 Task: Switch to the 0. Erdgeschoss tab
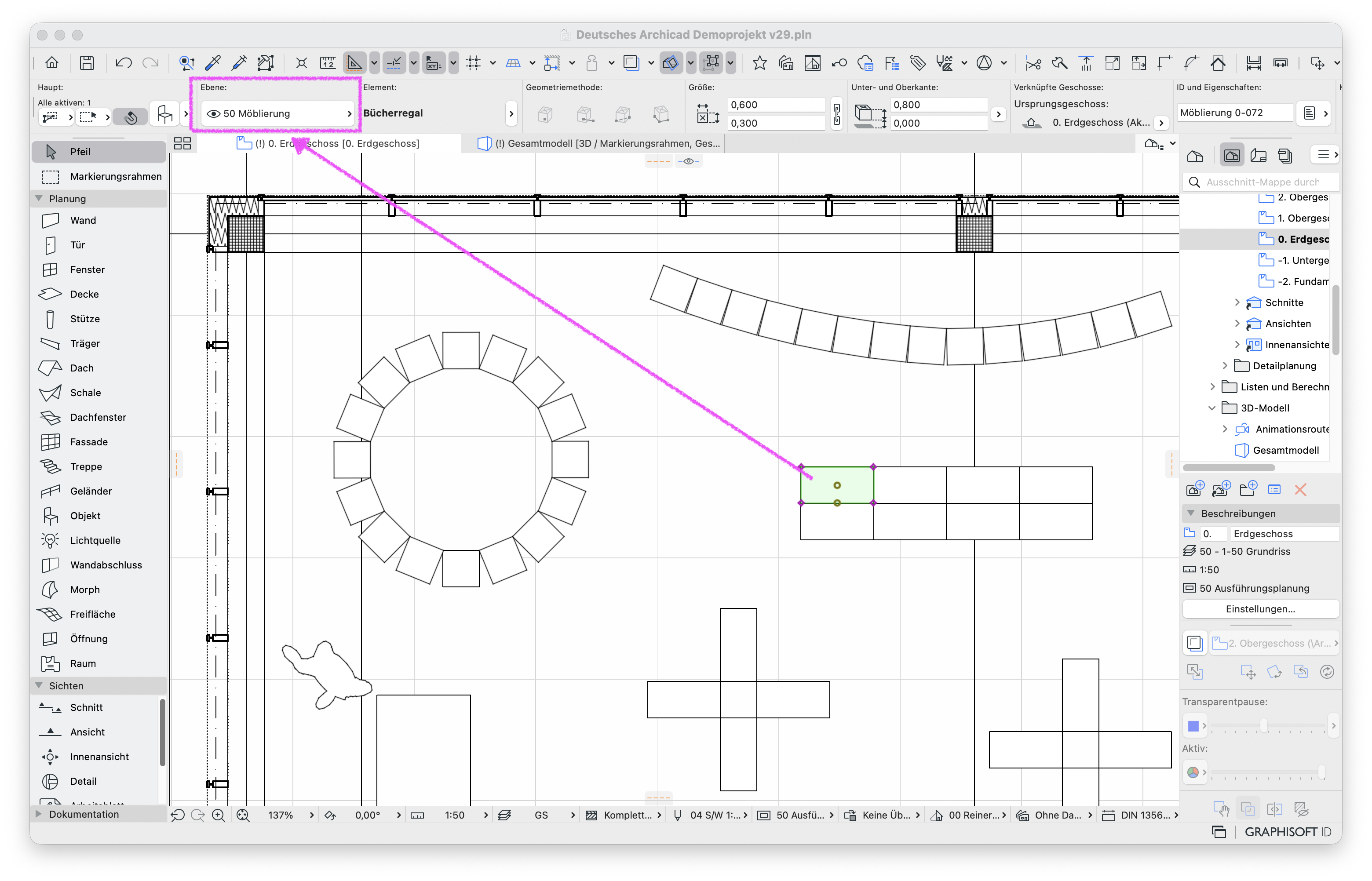pyautogui.click(x=329, y=143)
